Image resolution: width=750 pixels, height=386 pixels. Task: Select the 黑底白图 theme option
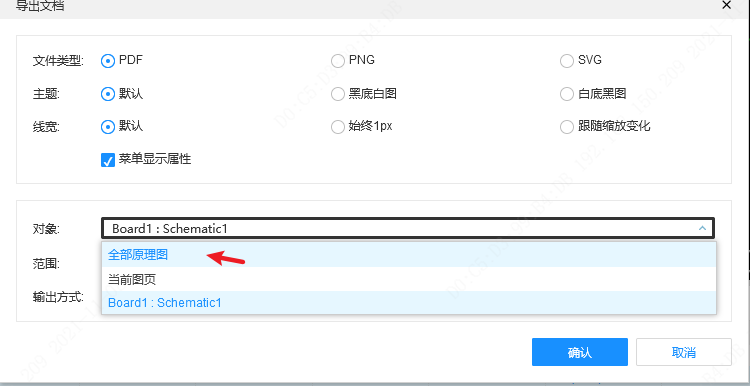pyautogui.click(x=338, y=94)
